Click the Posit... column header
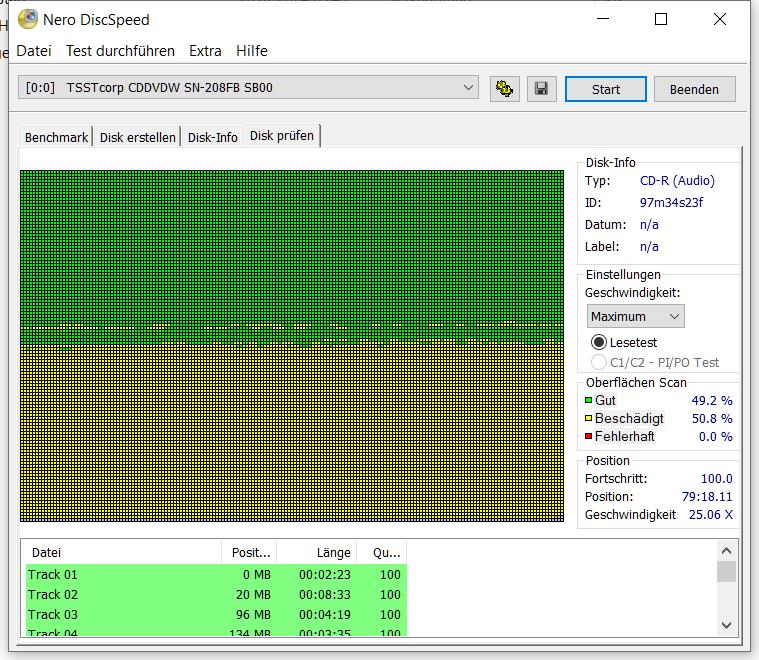The image size is (759, 660). tap(249, 553)
